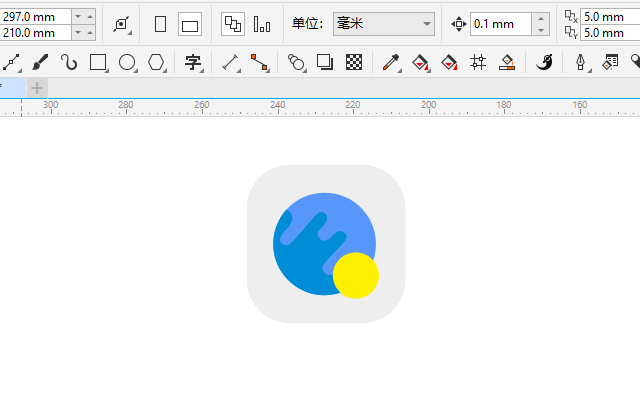Decrease the 297.0 mm page width
640x409 pixels.
(78, 16)
